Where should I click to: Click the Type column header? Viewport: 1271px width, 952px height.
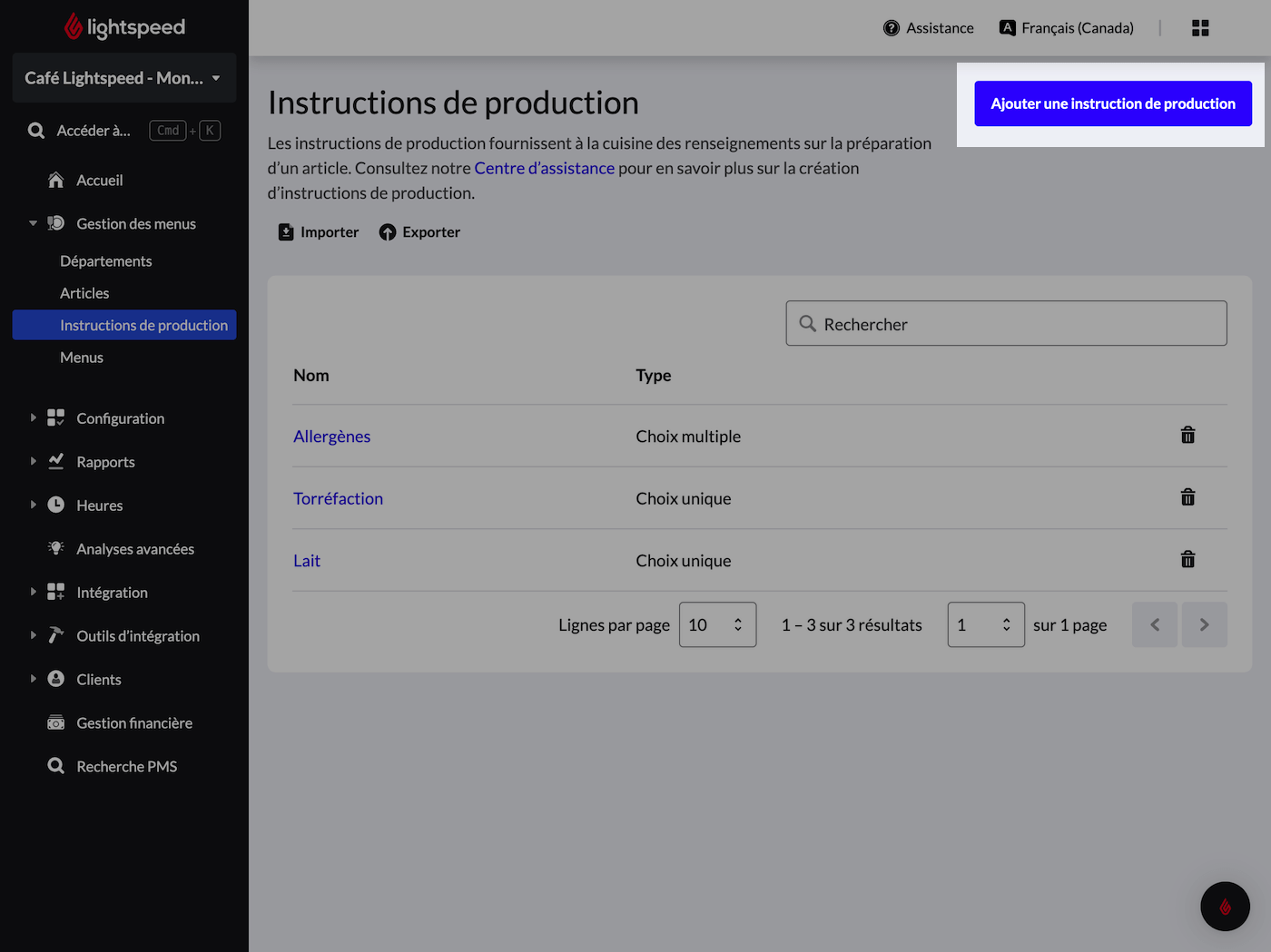point(654,376)
